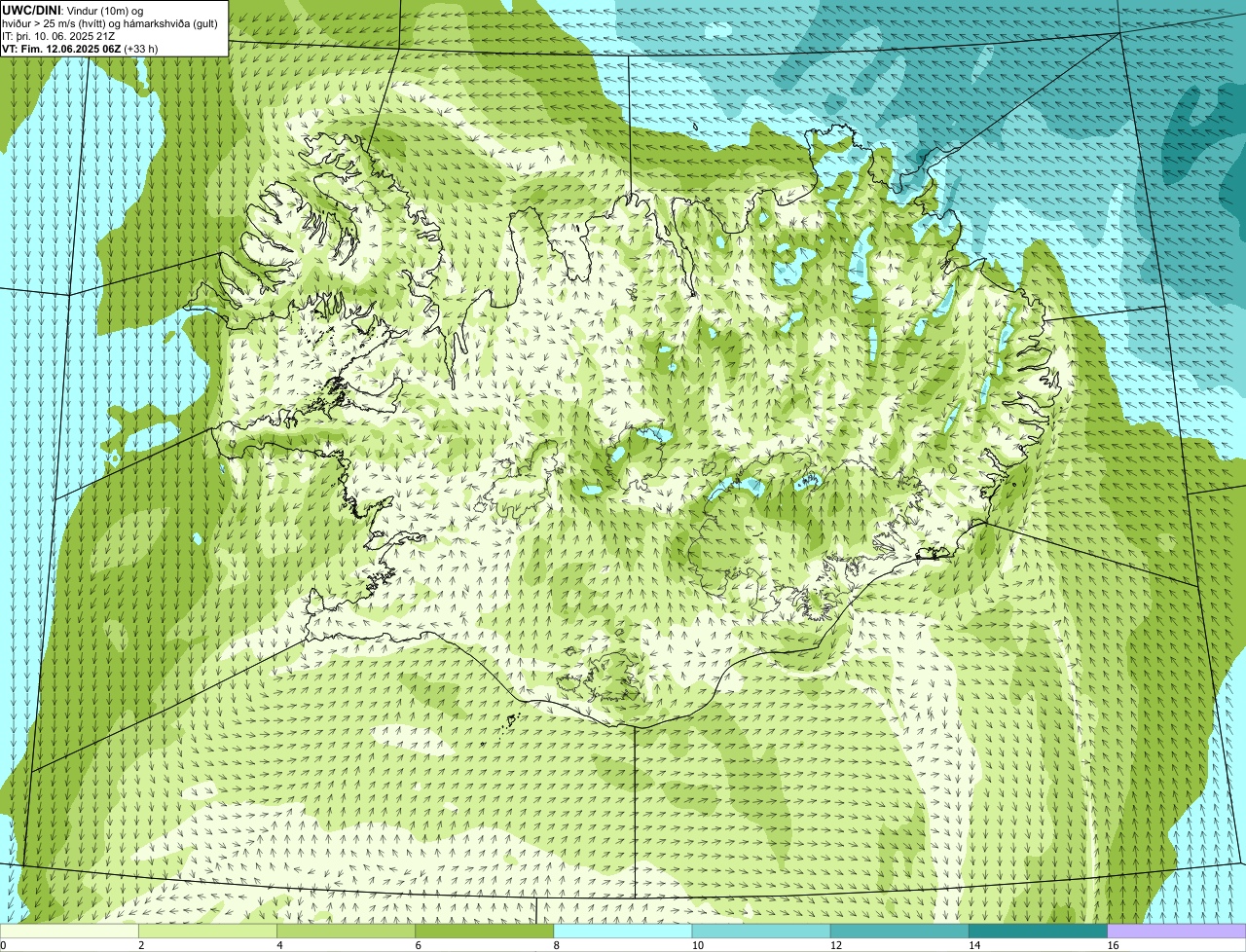Click the legend scale label '10'
1246x952 pixels.
pos(697,945)
